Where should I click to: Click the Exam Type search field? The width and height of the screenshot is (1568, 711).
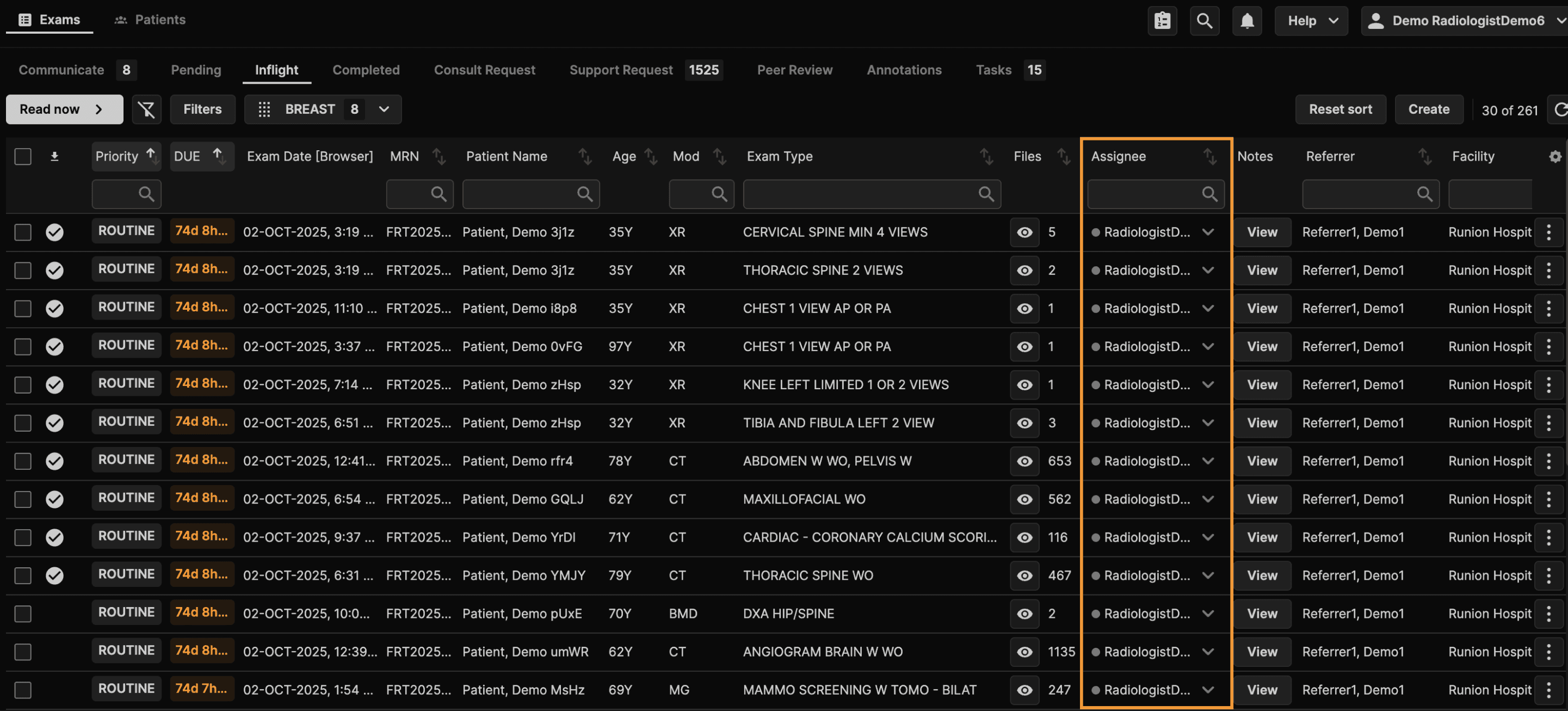[865, 194]
